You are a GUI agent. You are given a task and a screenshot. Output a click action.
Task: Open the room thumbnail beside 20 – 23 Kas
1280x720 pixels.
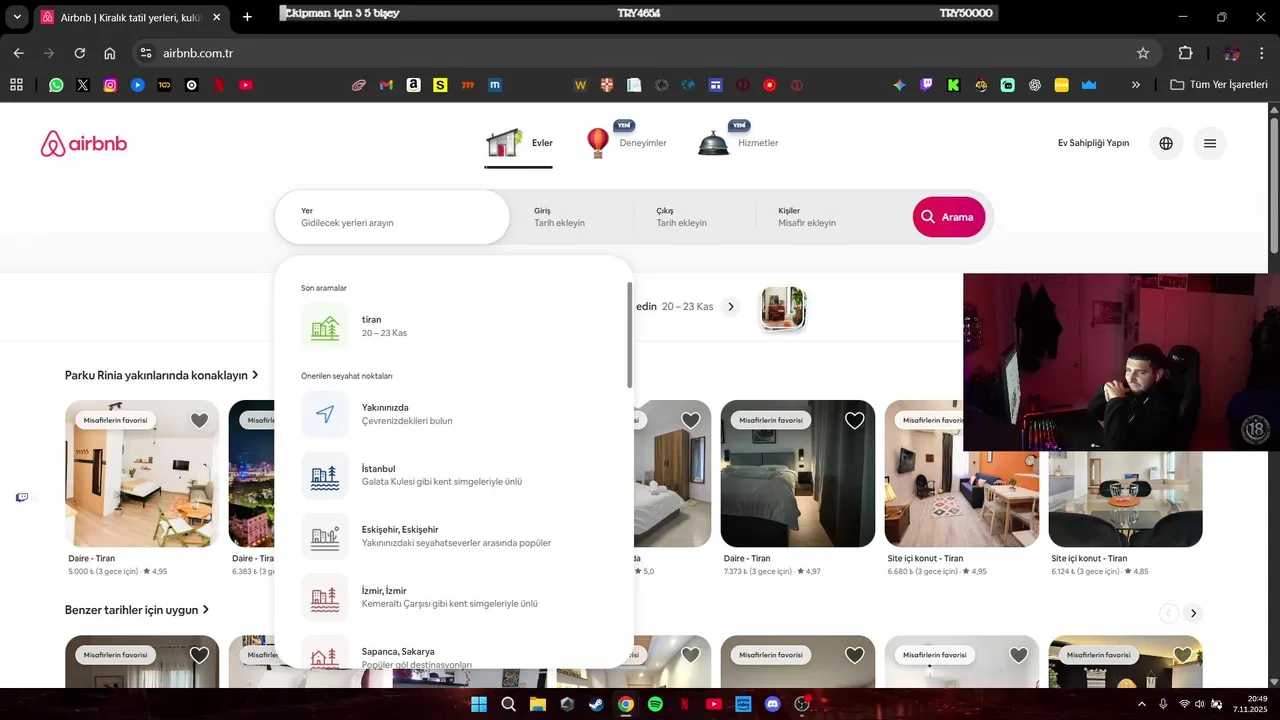pyautogui.click(x=782, y=308)
